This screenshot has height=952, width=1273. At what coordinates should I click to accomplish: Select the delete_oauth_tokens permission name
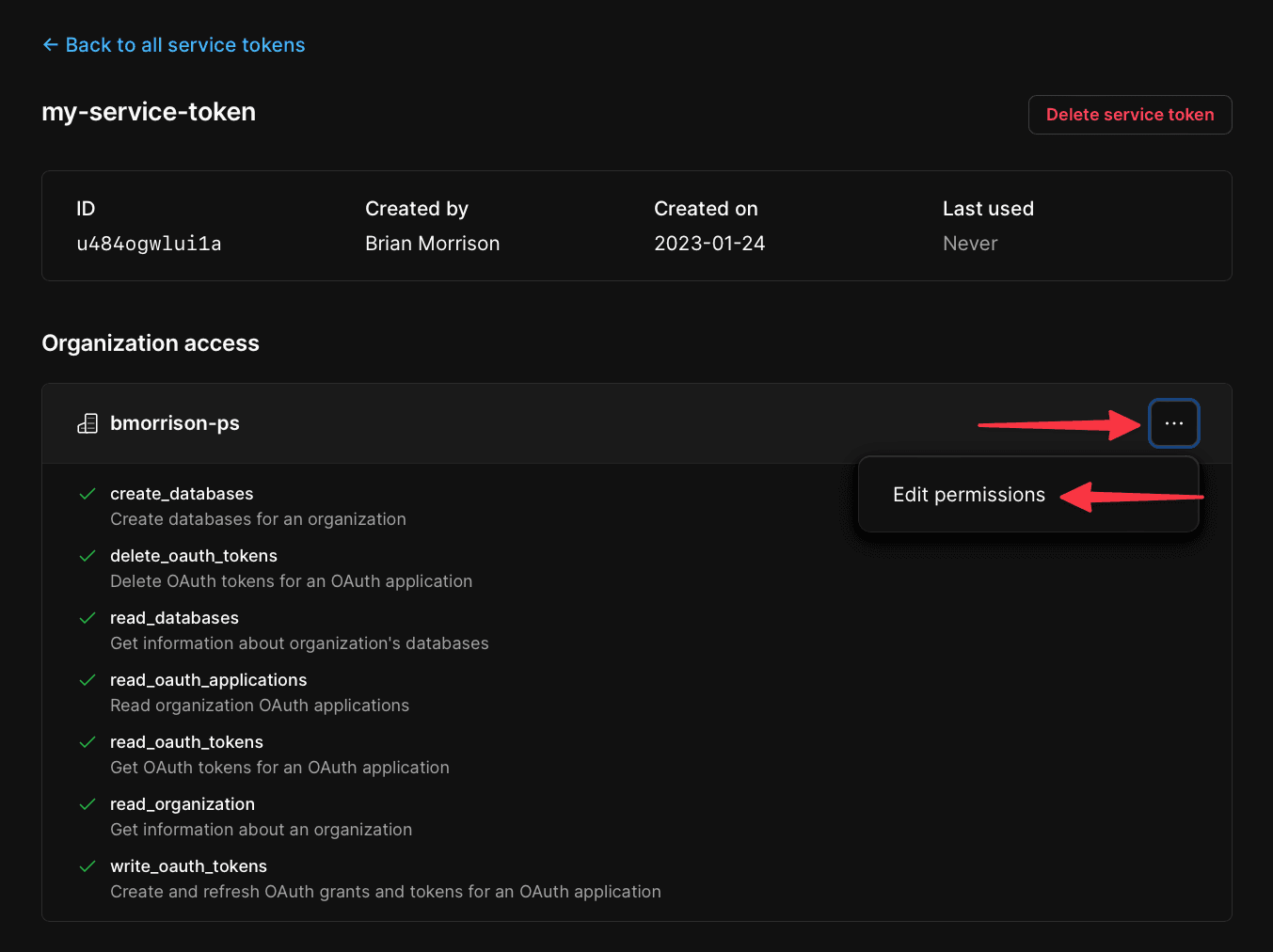click(x=194, y=556)
